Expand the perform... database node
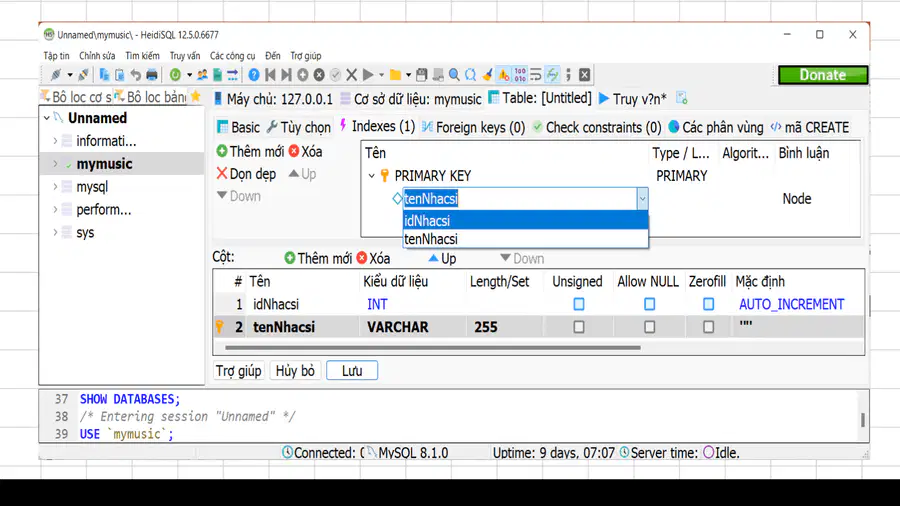Viewport: 900px width, 506px height. point(55,210)
